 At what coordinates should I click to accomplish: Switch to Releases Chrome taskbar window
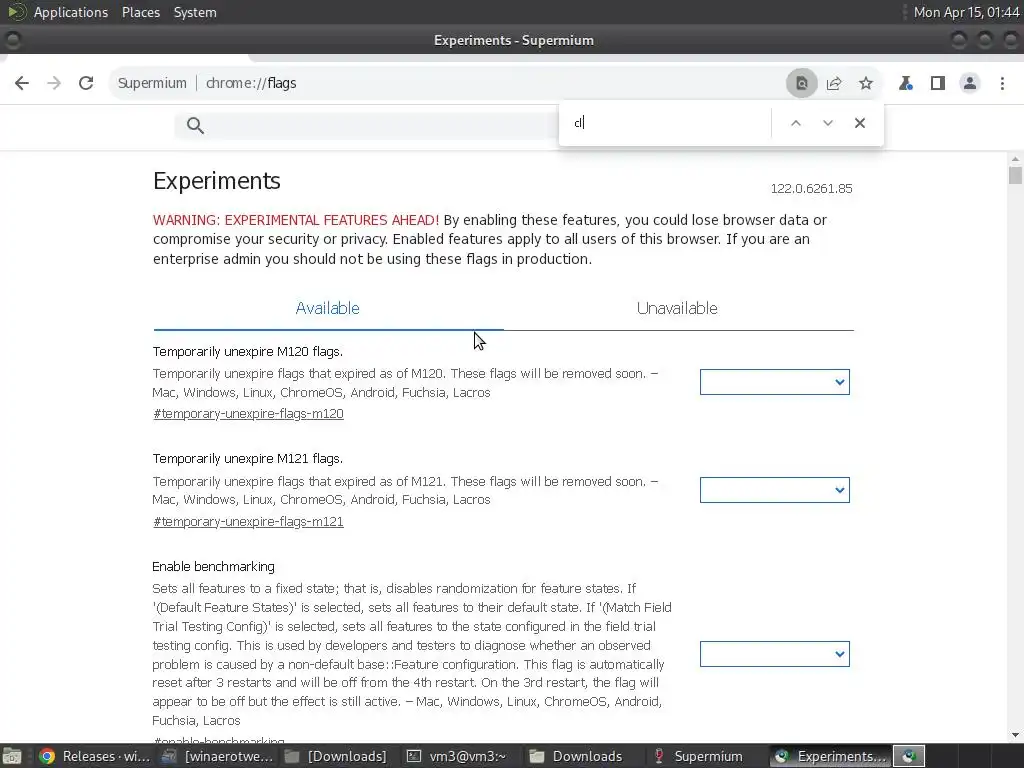click(x=95, y=756)
